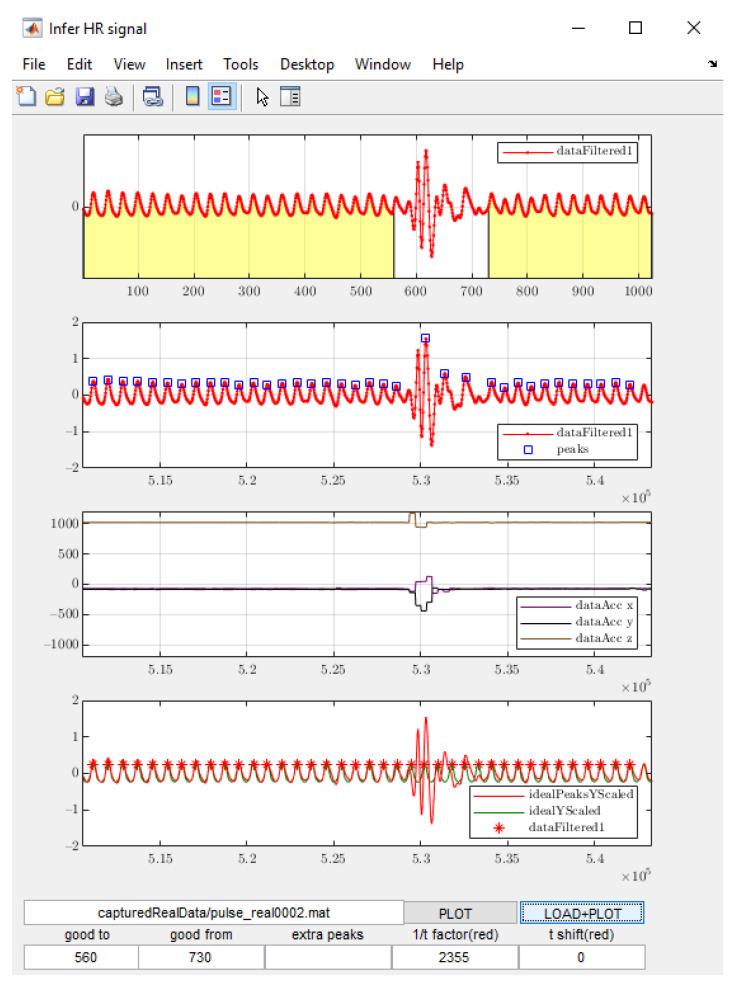Open the Insert menu
The image size is (731, 981).
pyautogui.click(x=184, y=64)
